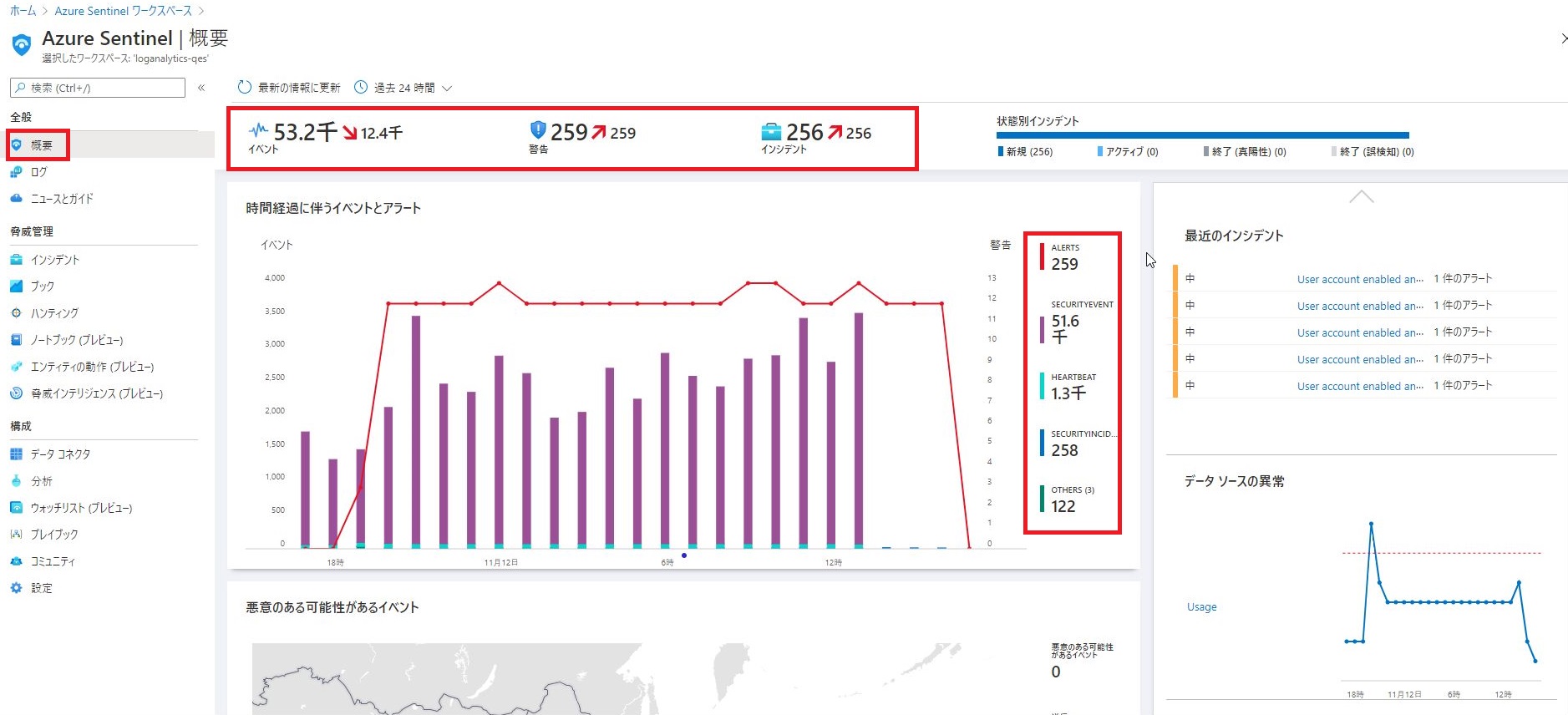Click the Usage anomaly link
Viewport: 1568px width, 715px height.
point(1201,607)
